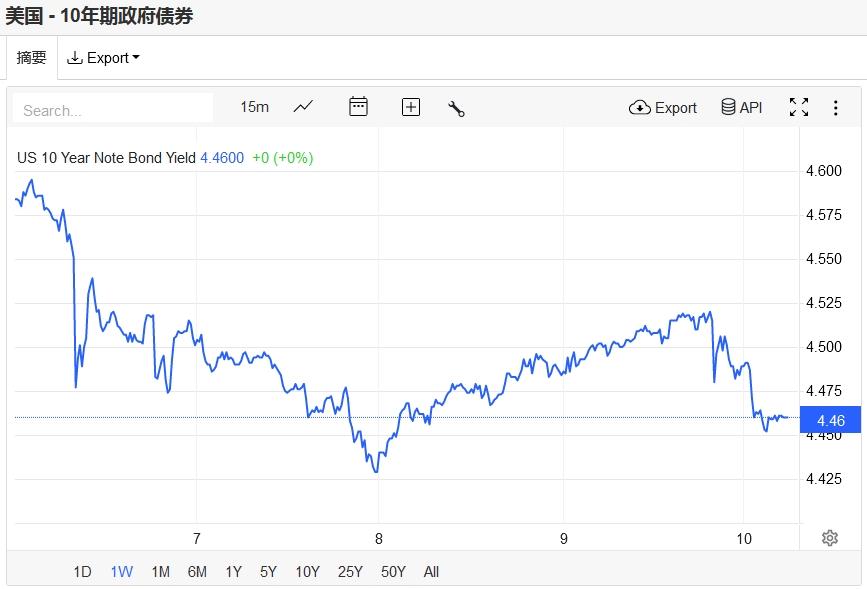Select the 1Y time range
Image resolution: width=867 pixels, height=589 pixels.
coord(233,572)
